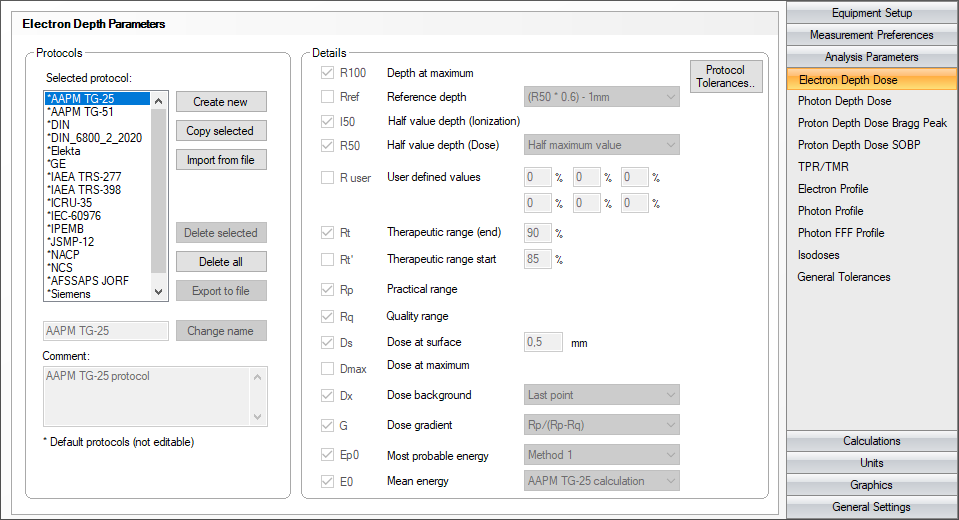959x520 pixels.
Task: Enable the R user defined values checkbox
Action: click(327, 178)
